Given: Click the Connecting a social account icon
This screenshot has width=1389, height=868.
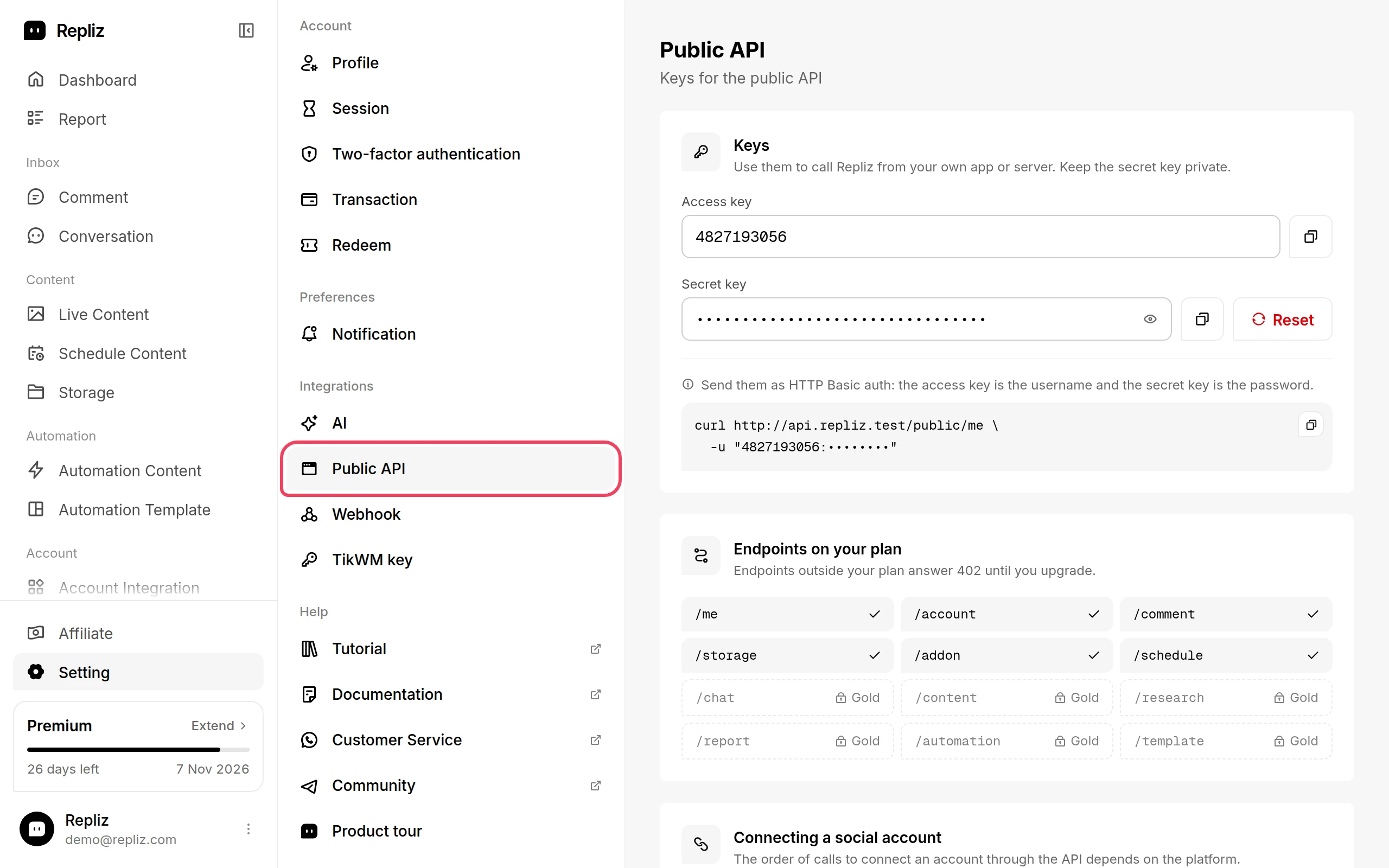Looking at the screenshot, I should pyautogui.click(x=701, y=844).
